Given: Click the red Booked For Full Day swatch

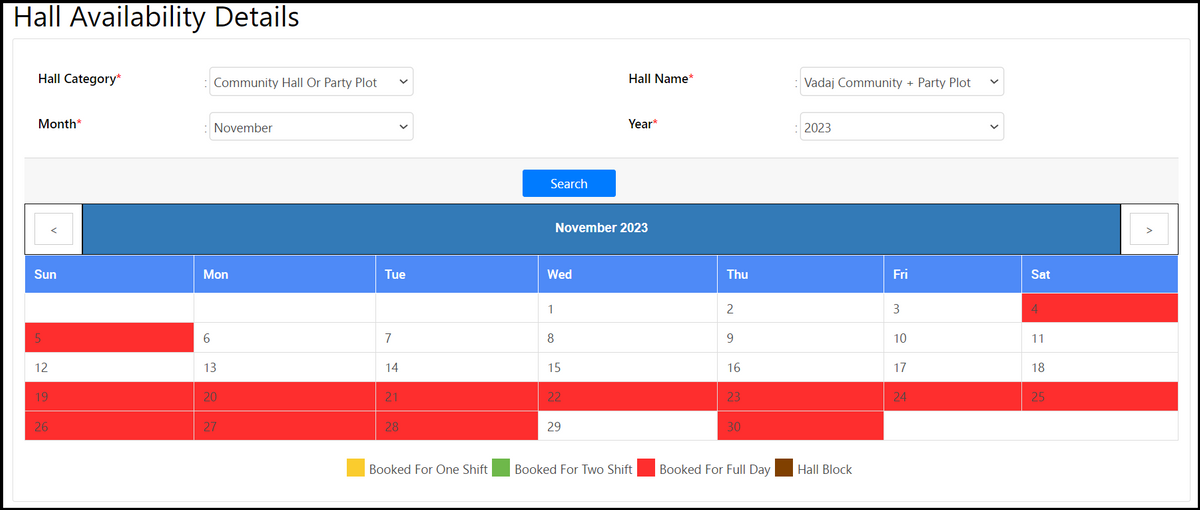Looking at the screenshot, I should point(646,468).
